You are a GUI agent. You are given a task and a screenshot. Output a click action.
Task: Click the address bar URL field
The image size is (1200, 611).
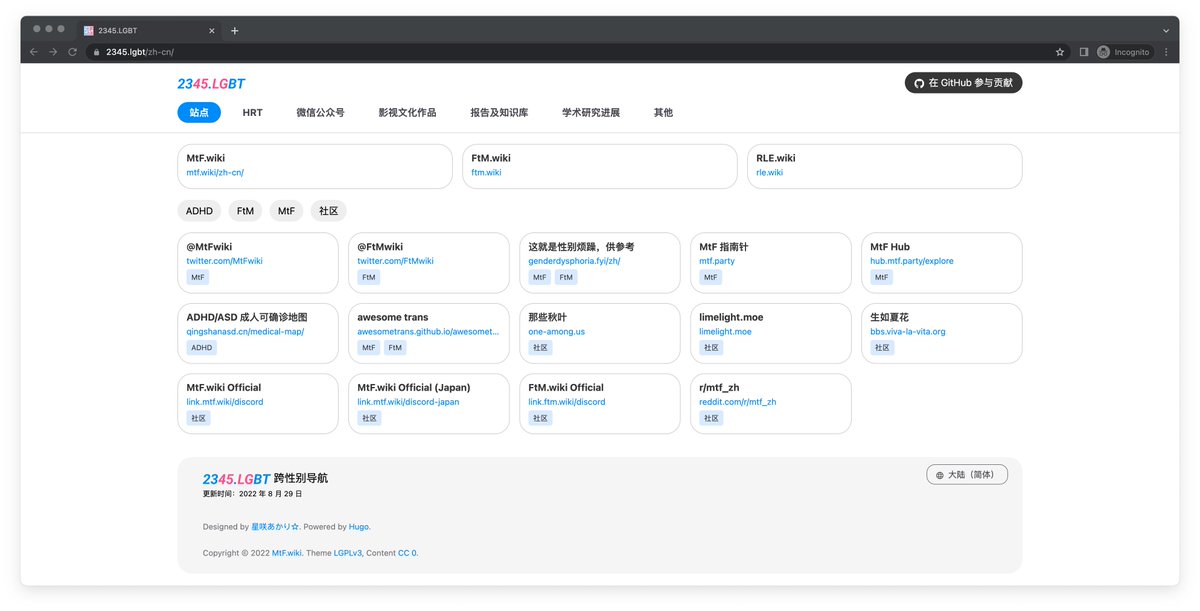(x=570, y=52)
